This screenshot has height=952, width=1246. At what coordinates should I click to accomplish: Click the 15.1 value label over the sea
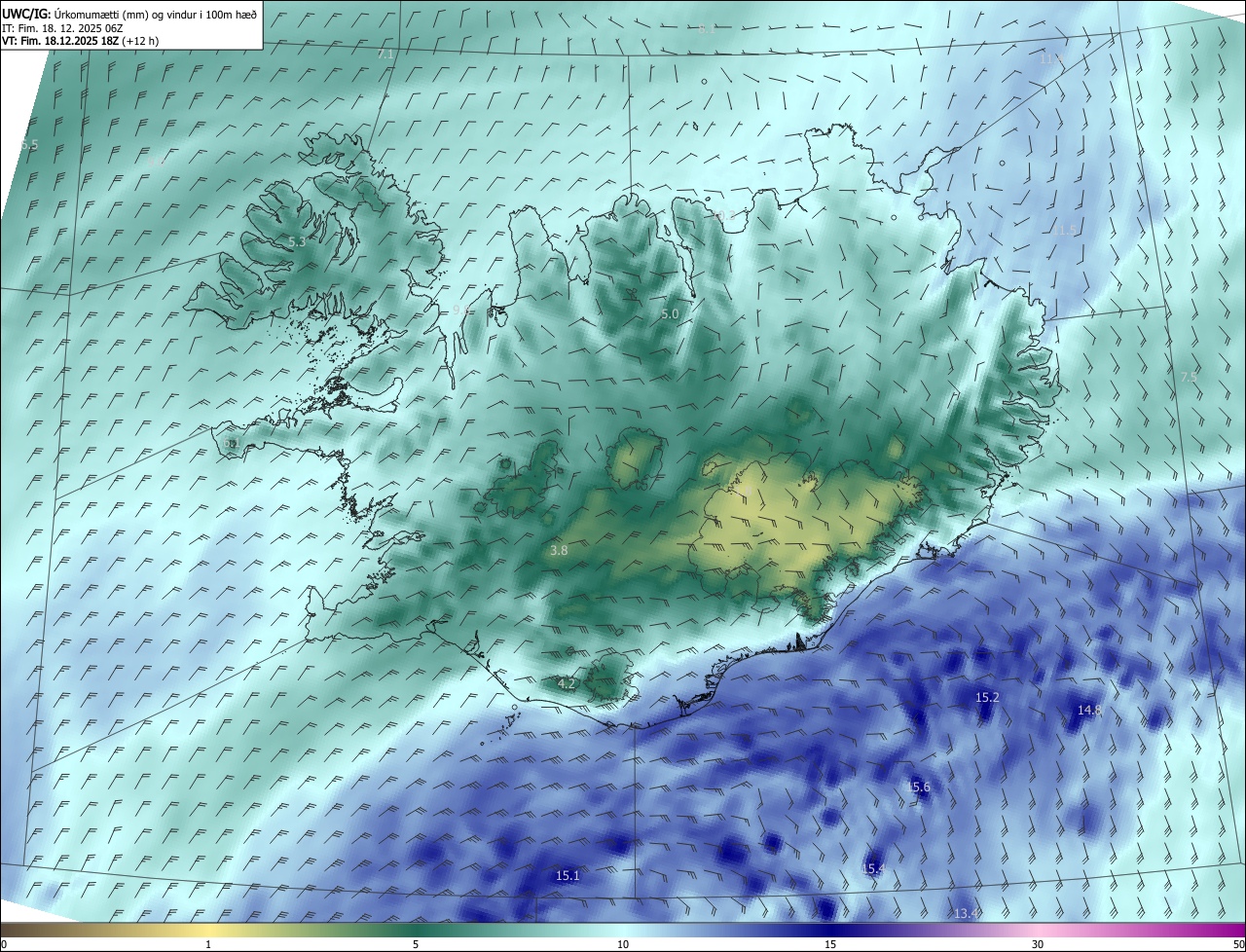(x=568, y=875)
